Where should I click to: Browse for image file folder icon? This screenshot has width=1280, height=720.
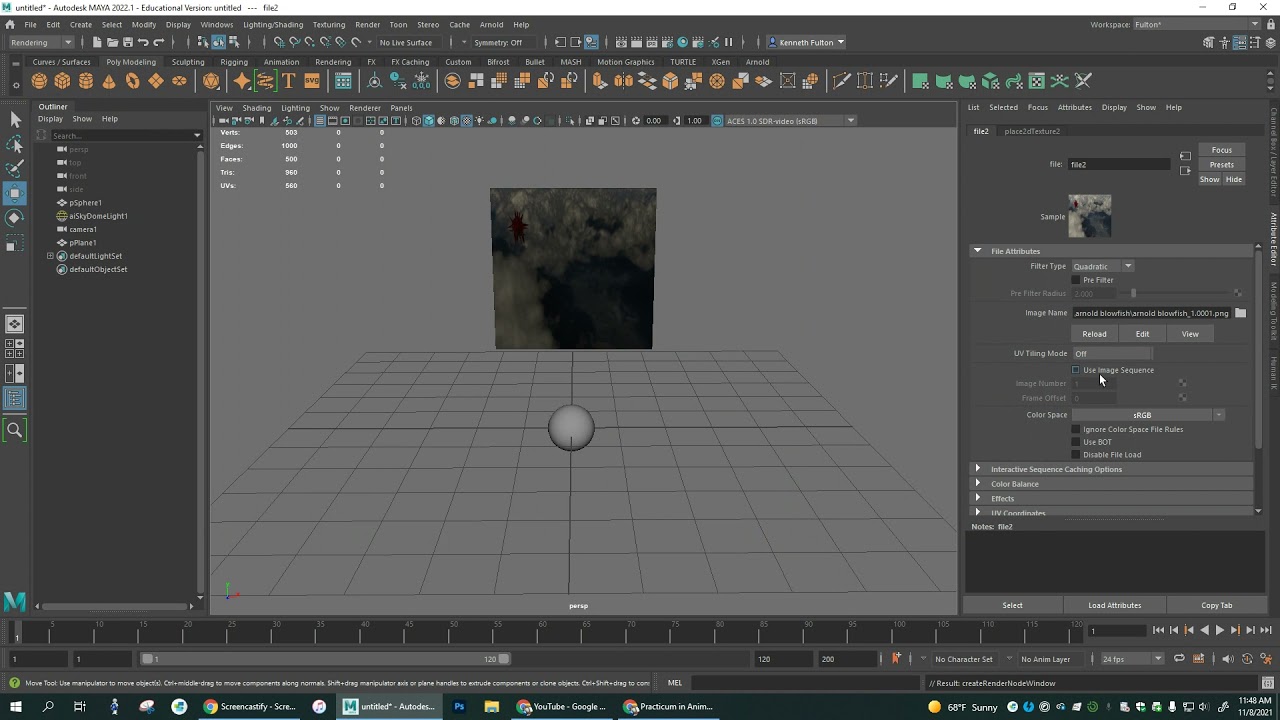(x=1240, y=313)
